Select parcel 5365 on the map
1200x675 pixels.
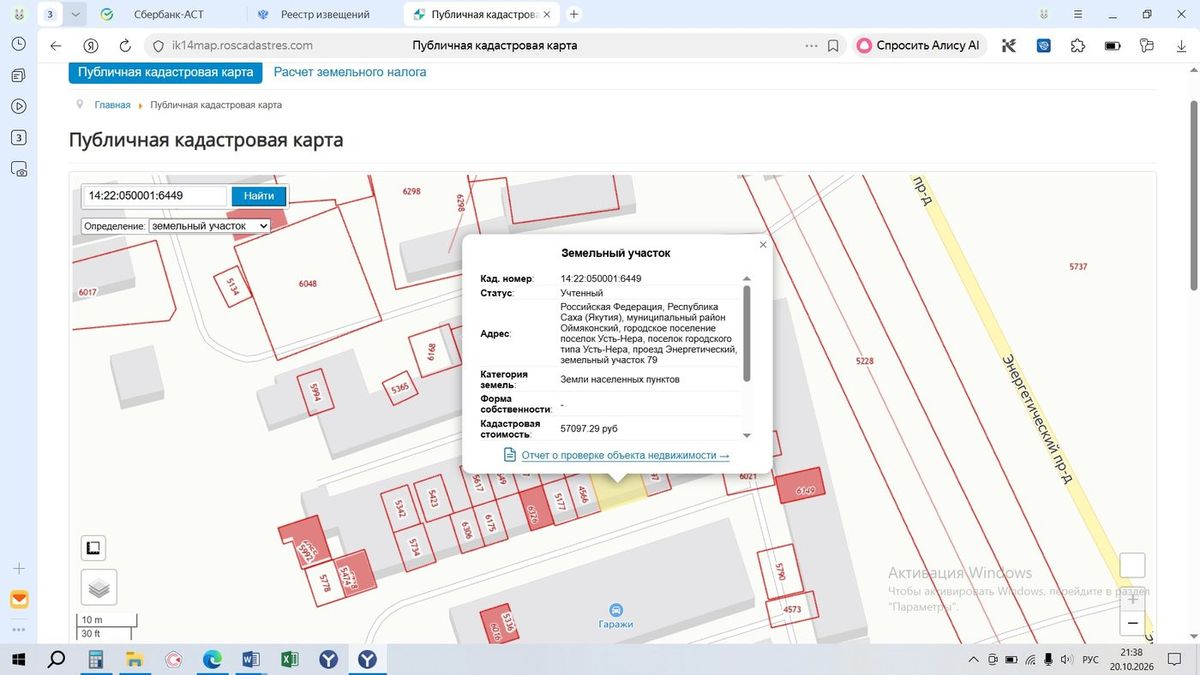(400, 388)
